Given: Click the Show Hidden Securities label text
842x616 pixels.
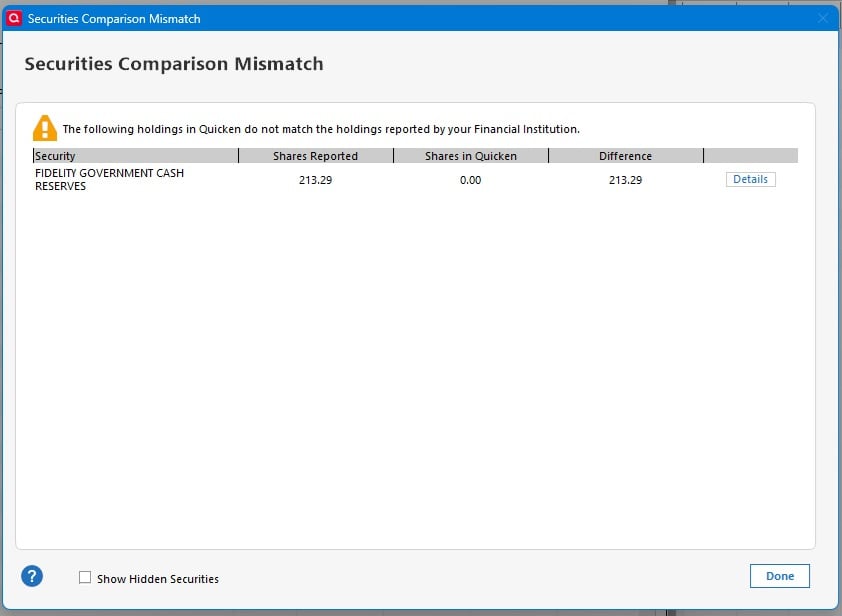Looking at the screenshot, I should [x=158, y=579].
